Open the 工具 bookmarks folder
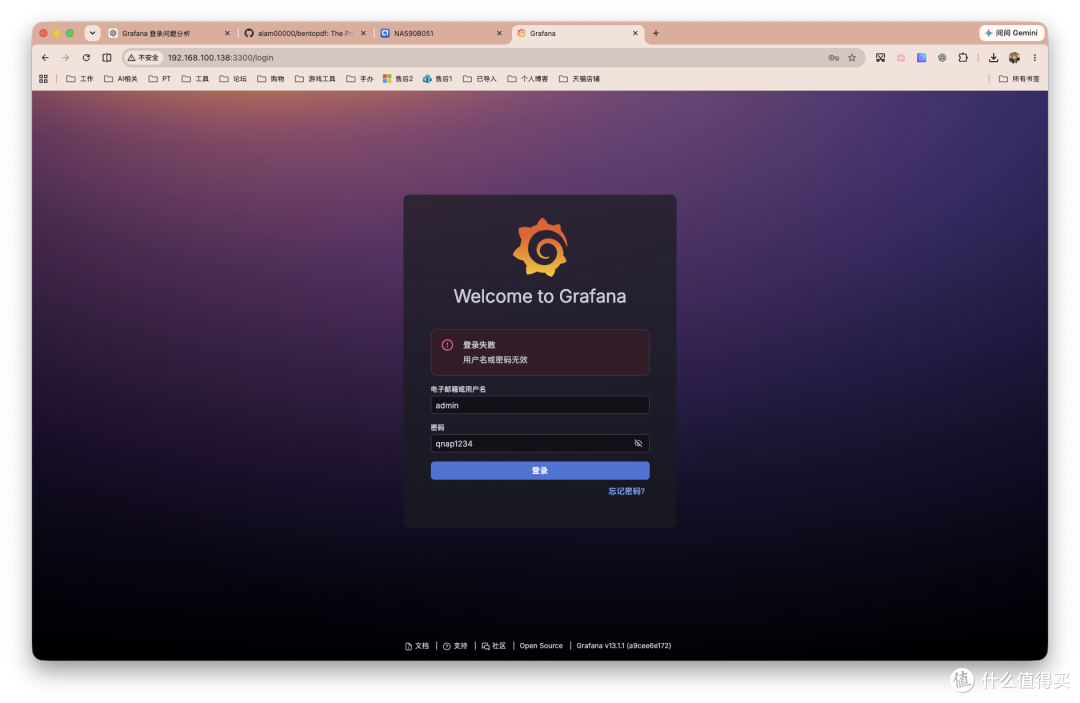 click(196, 79)
